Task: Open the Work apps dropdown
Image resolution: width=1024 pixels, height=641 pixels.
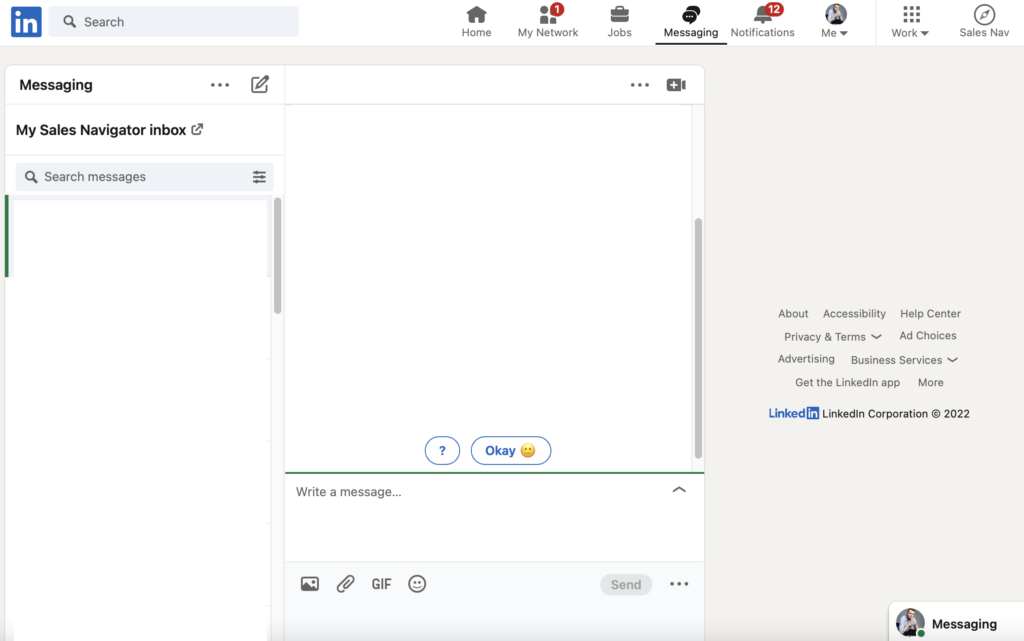Action: (910, 22)
